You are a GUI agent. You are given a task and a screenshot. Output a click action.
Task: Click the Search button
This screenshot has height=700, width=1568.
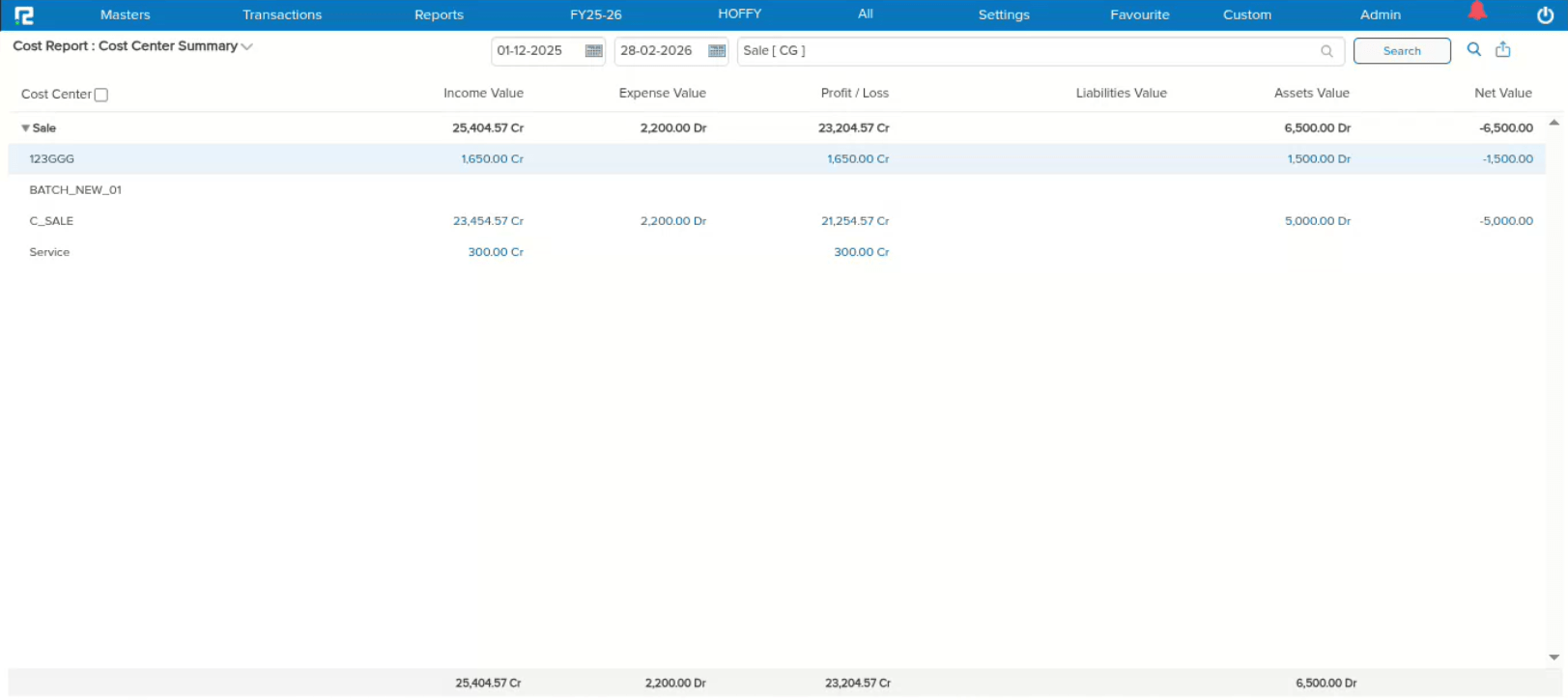[x=1402, y=51]
